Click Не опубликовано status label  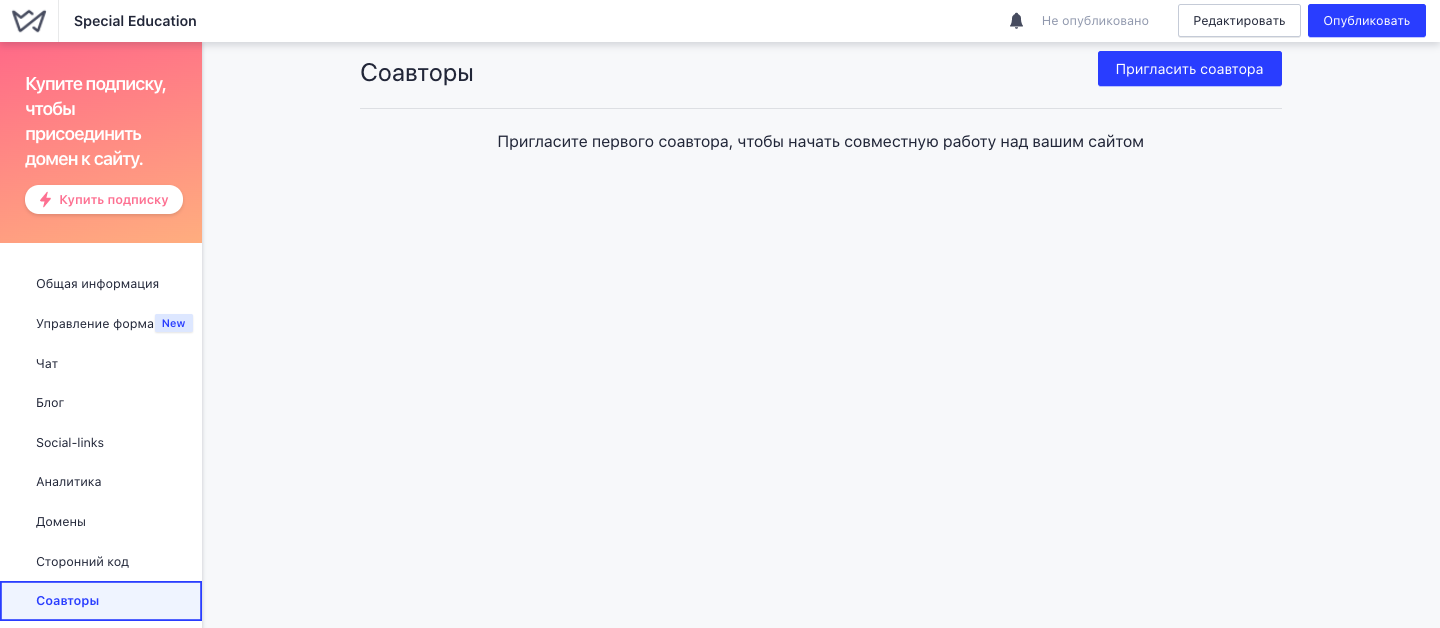tap(1095, 21)
